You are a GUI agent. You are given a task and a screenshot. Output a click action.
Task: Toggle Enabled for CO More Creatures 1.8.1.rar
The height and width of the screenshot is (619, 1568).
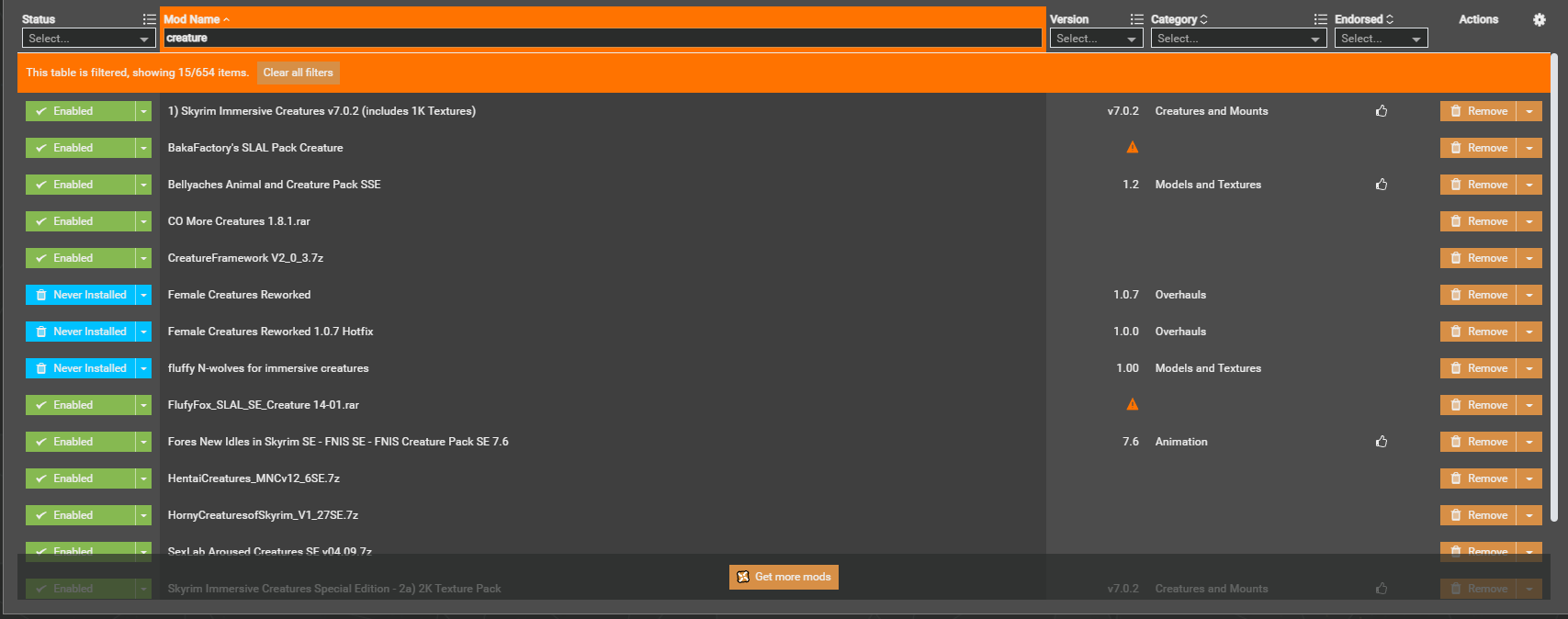tap(80, 221)
